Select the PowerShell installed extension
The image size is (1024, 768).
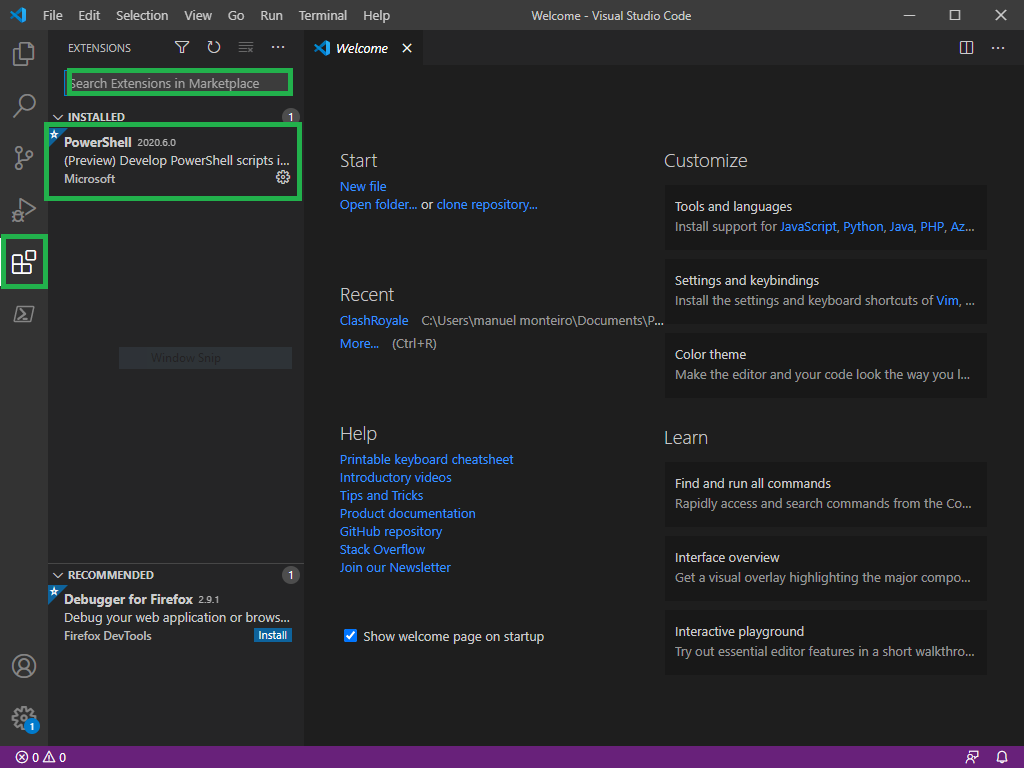pos(174,161)
